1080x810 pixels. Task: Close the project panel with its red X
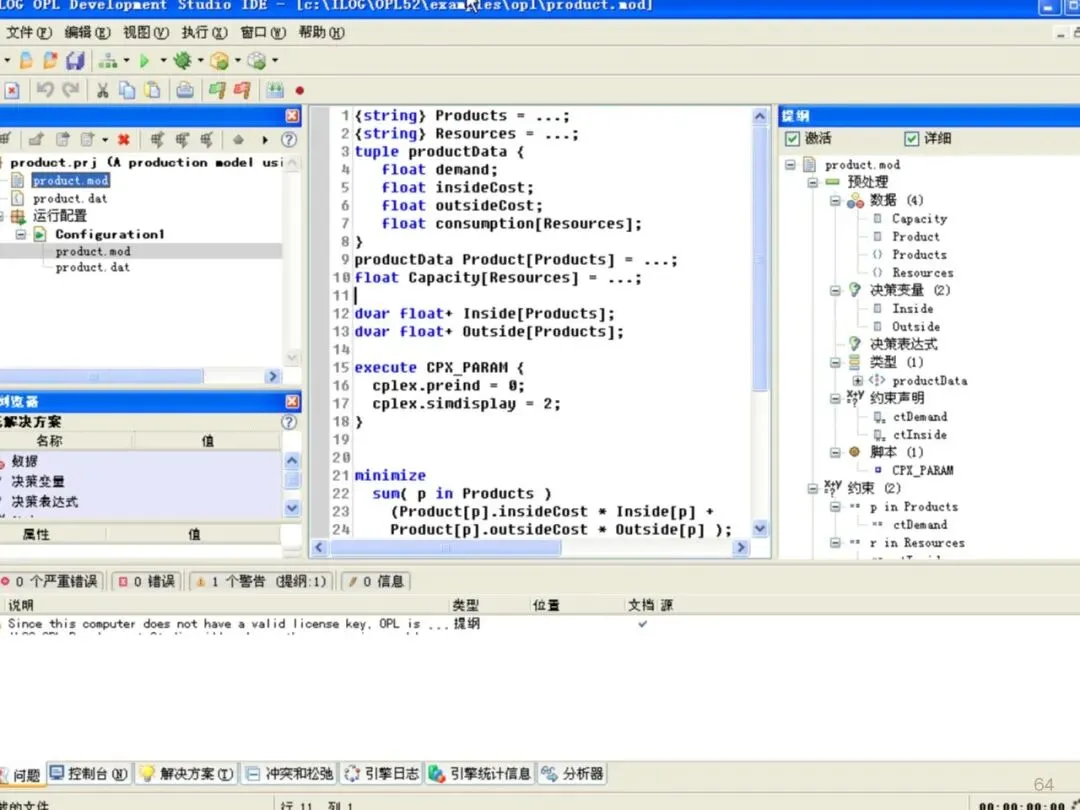pyautogui.click(x=293, y=116)
